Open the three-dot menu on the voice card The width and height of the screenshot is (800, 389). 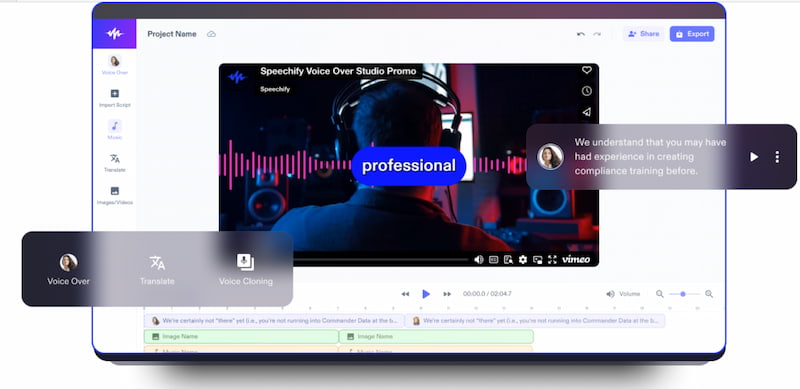(x=777, y=157)
